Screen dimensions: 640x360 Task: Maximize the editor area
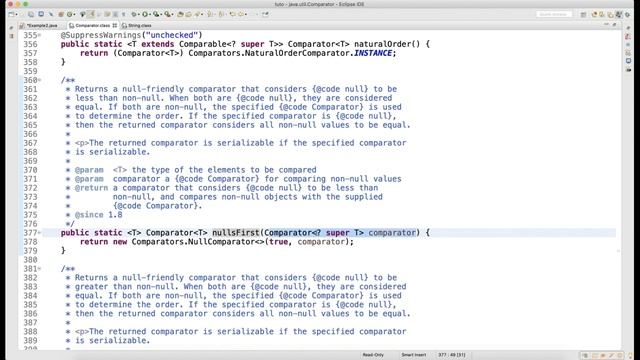coord(614,24)
